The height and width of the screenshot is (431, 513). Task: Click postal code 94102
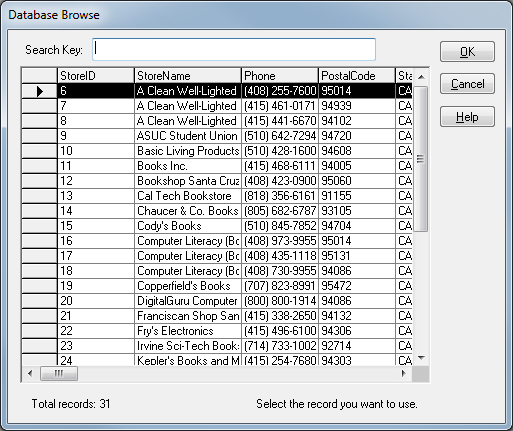pos(357,121)
